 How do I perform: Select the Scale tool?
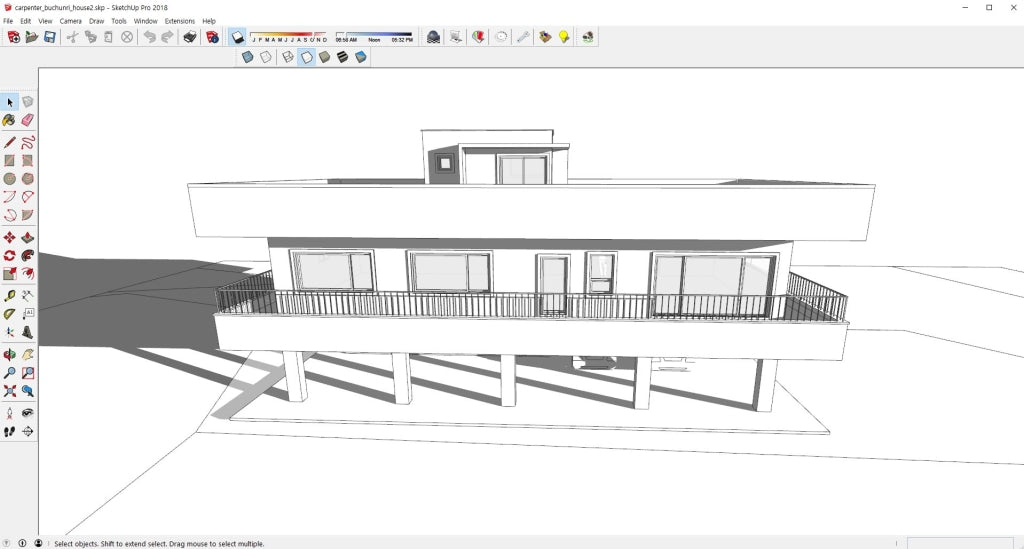(9, 274)
